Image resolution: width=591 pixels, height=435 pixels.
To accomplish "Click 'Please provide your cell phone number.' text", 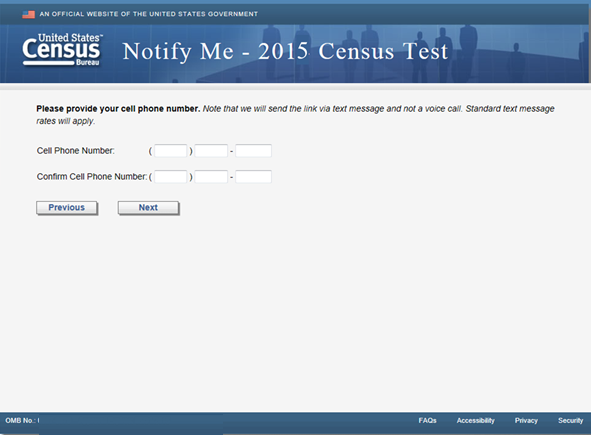I will [118, 109].
